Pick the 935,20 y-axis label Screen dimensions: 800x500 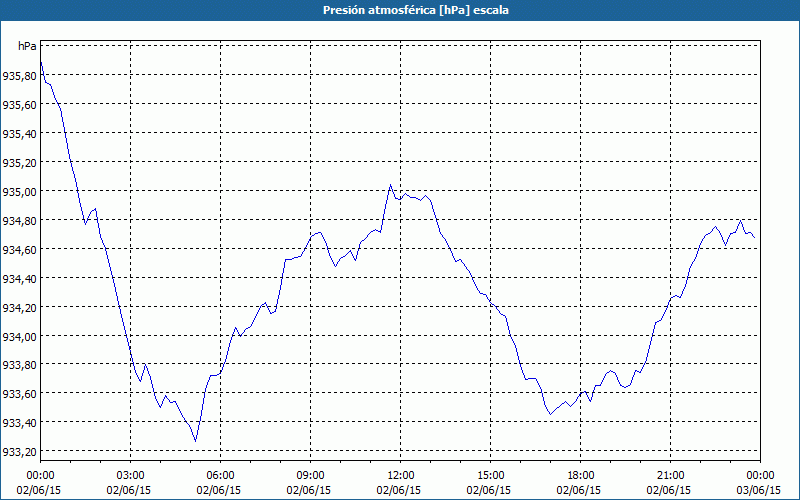(x=19, y=162)
